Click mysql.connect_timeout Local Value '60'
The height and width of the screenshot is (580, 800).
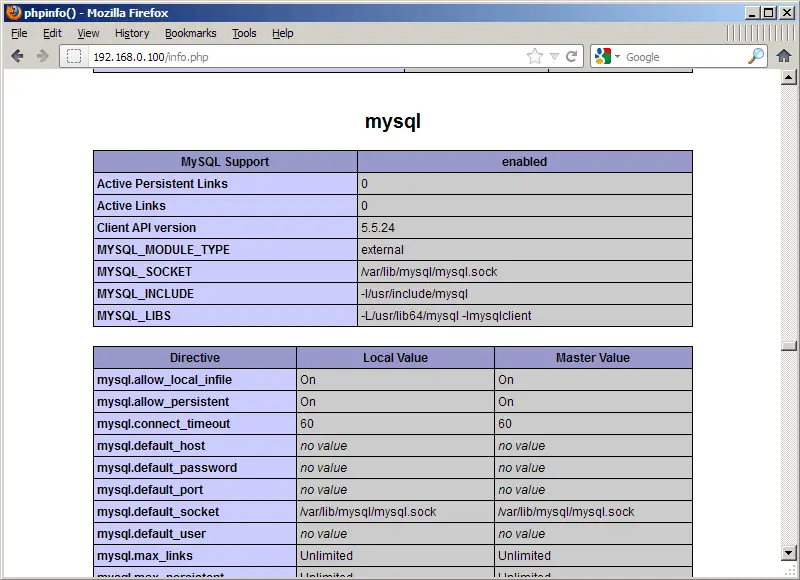[307, 423]
